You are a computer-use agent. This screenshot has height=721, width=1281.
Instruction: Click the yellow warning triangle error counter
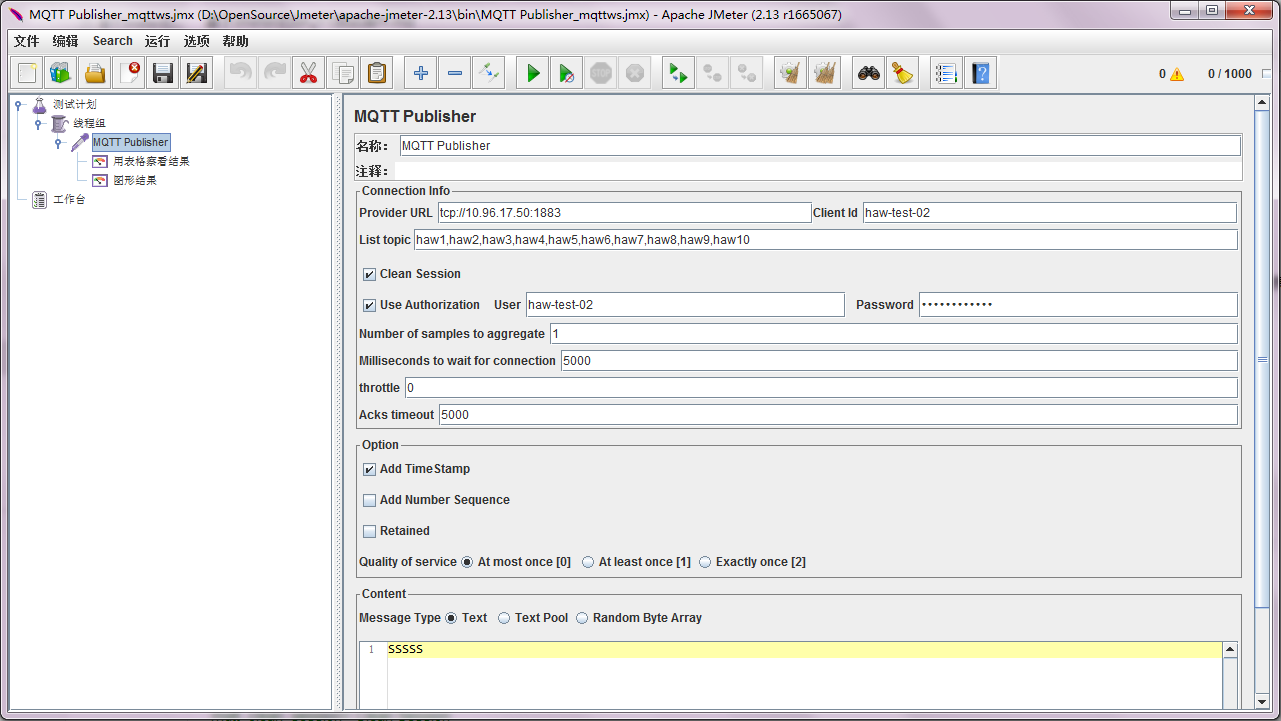pyautogui.click(x=1177, y=74)
